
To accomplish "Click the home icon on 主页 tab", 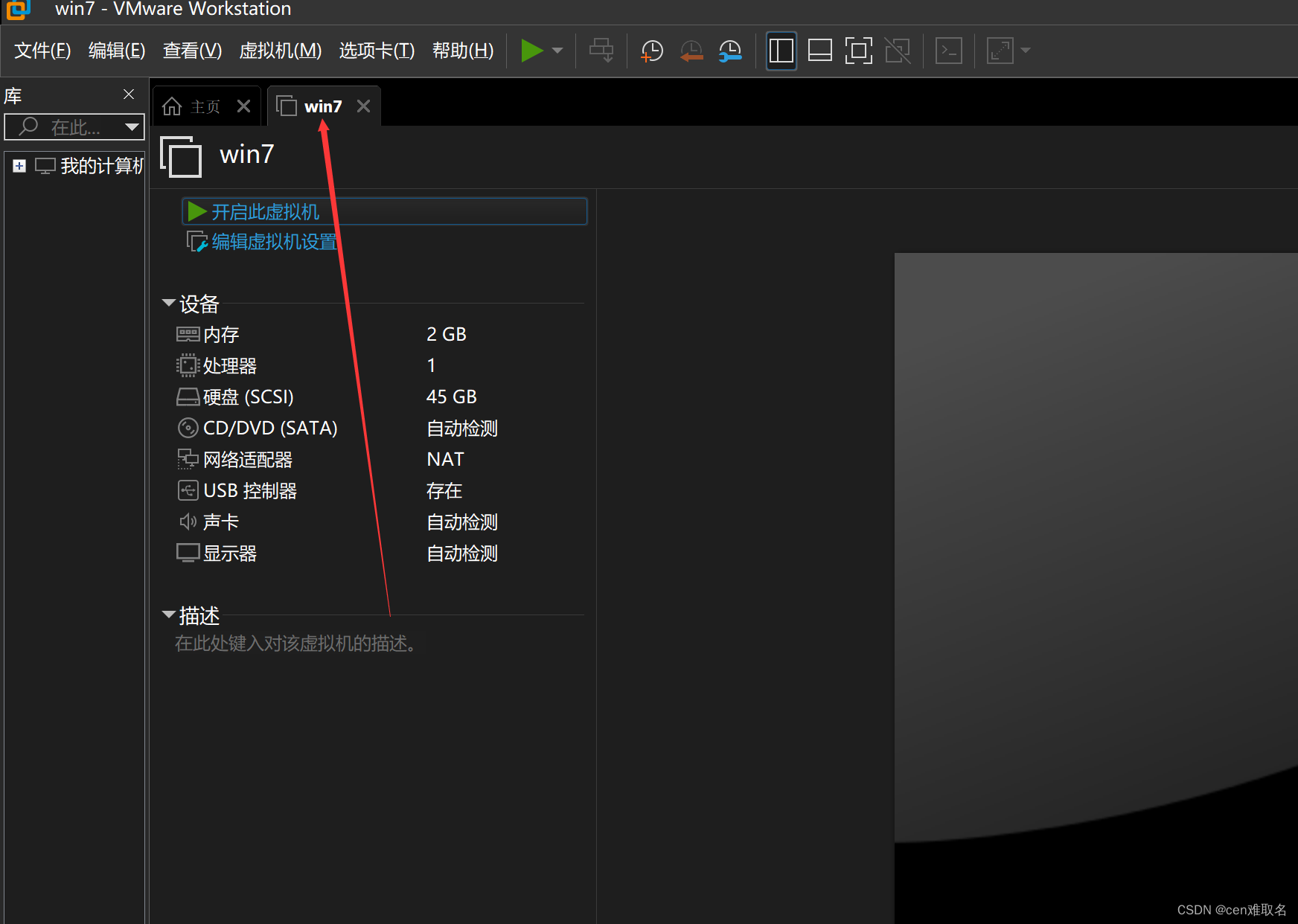I will (172, 106).
